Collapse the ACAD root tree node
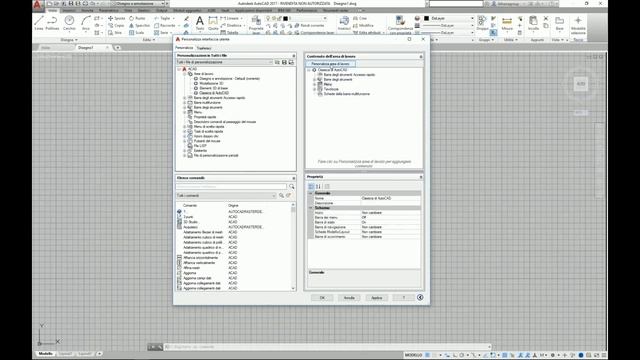This screenshot has height=360, width=640. [179, 69]
